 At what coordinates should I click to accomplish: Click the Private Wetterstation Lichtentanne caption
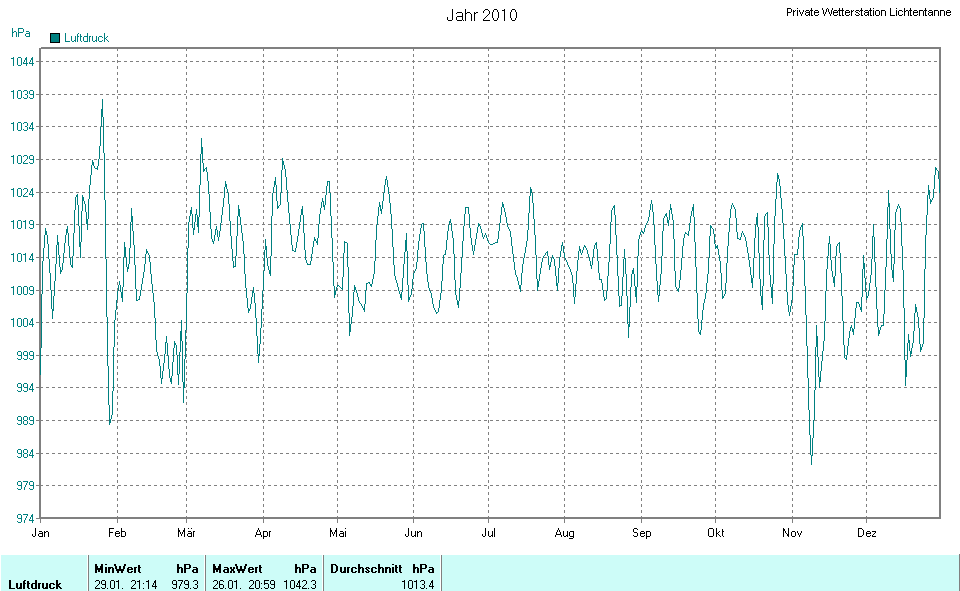click(x=868, y=12)
